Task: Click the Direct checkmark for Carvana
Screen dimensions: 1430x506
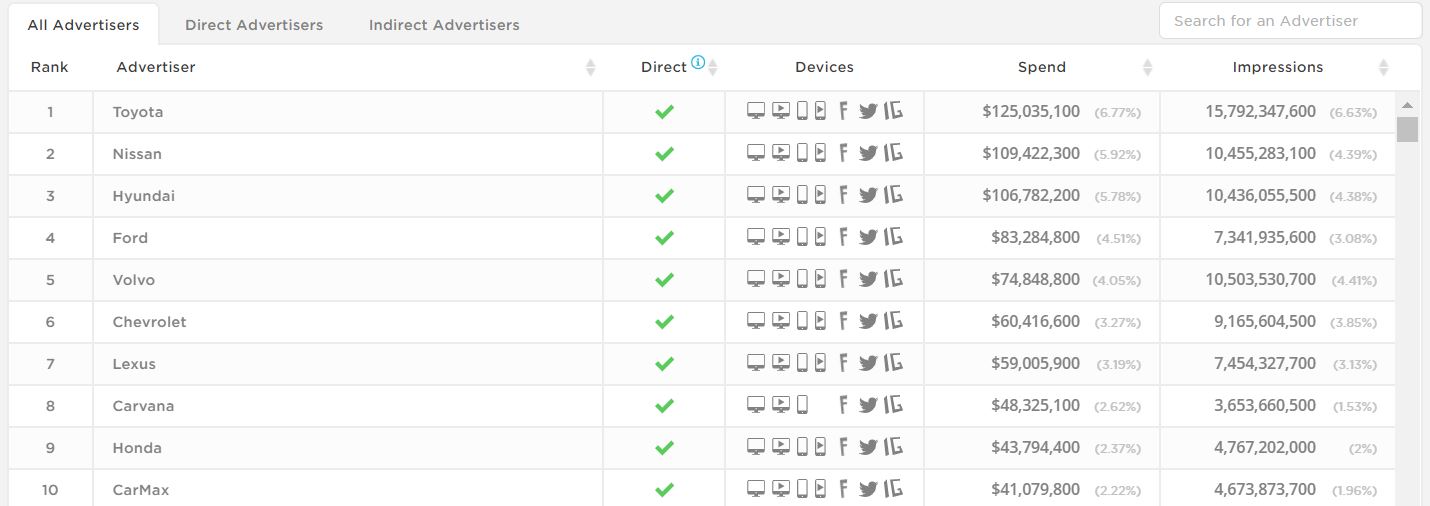Action: 664,406
